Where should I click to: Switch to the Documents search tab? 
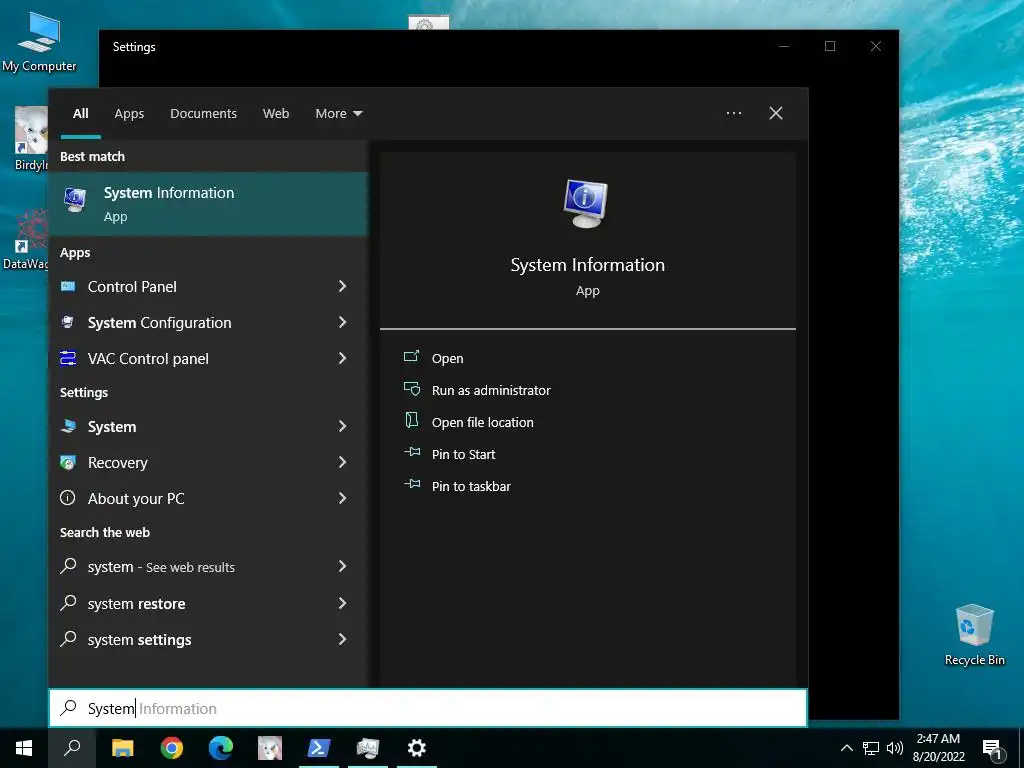[203, 114]
